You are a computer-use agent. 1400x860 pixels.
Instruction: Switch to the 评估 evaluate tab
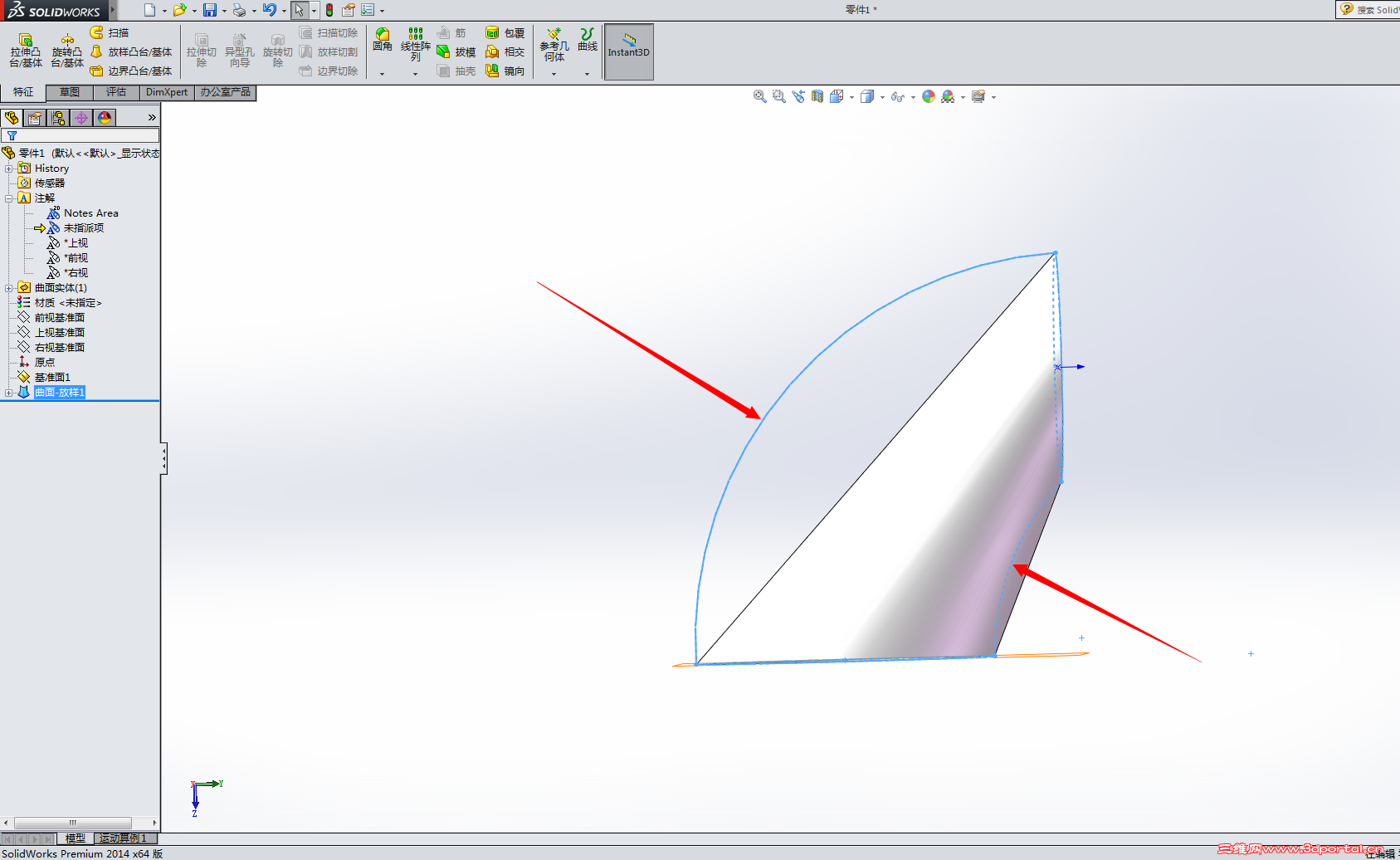[x=116, y=92]
